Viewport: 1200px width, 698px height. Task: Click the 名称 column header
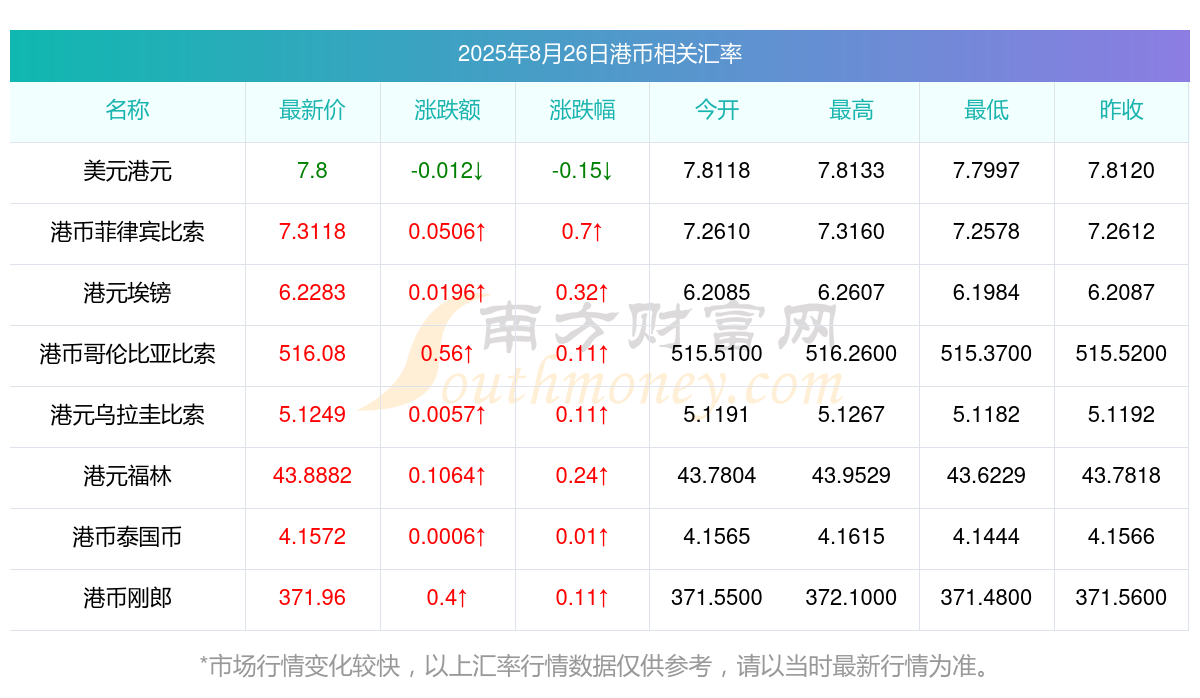128,110
